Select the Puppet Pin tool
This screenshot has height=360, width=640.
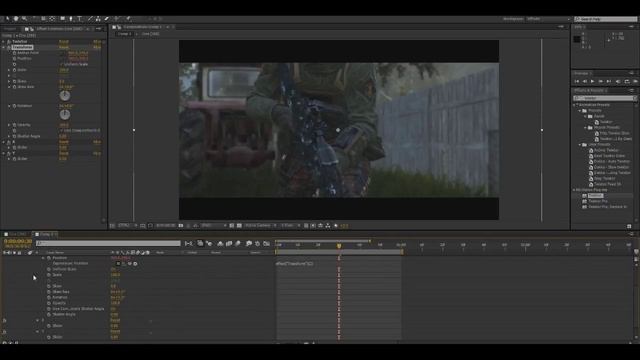128,19
